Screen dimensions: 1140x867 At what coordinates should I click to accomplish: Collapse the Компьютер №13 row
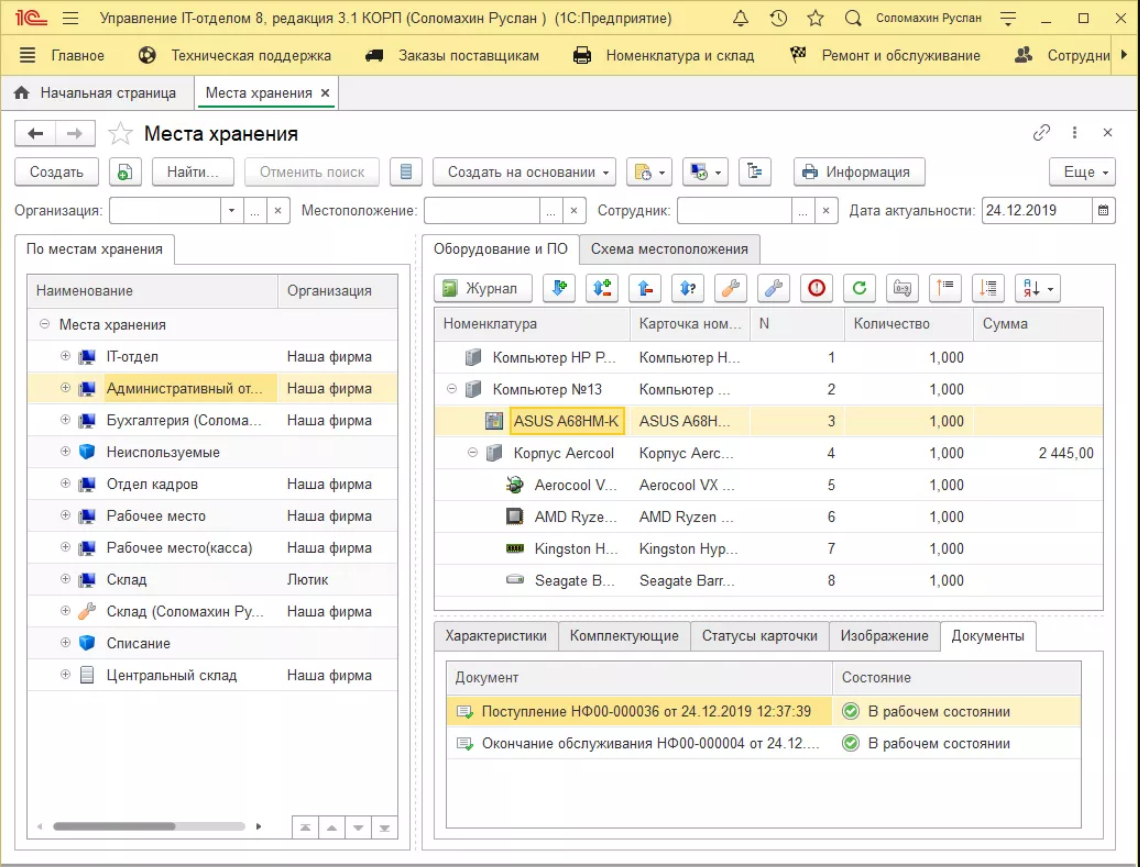pos(451,389)
